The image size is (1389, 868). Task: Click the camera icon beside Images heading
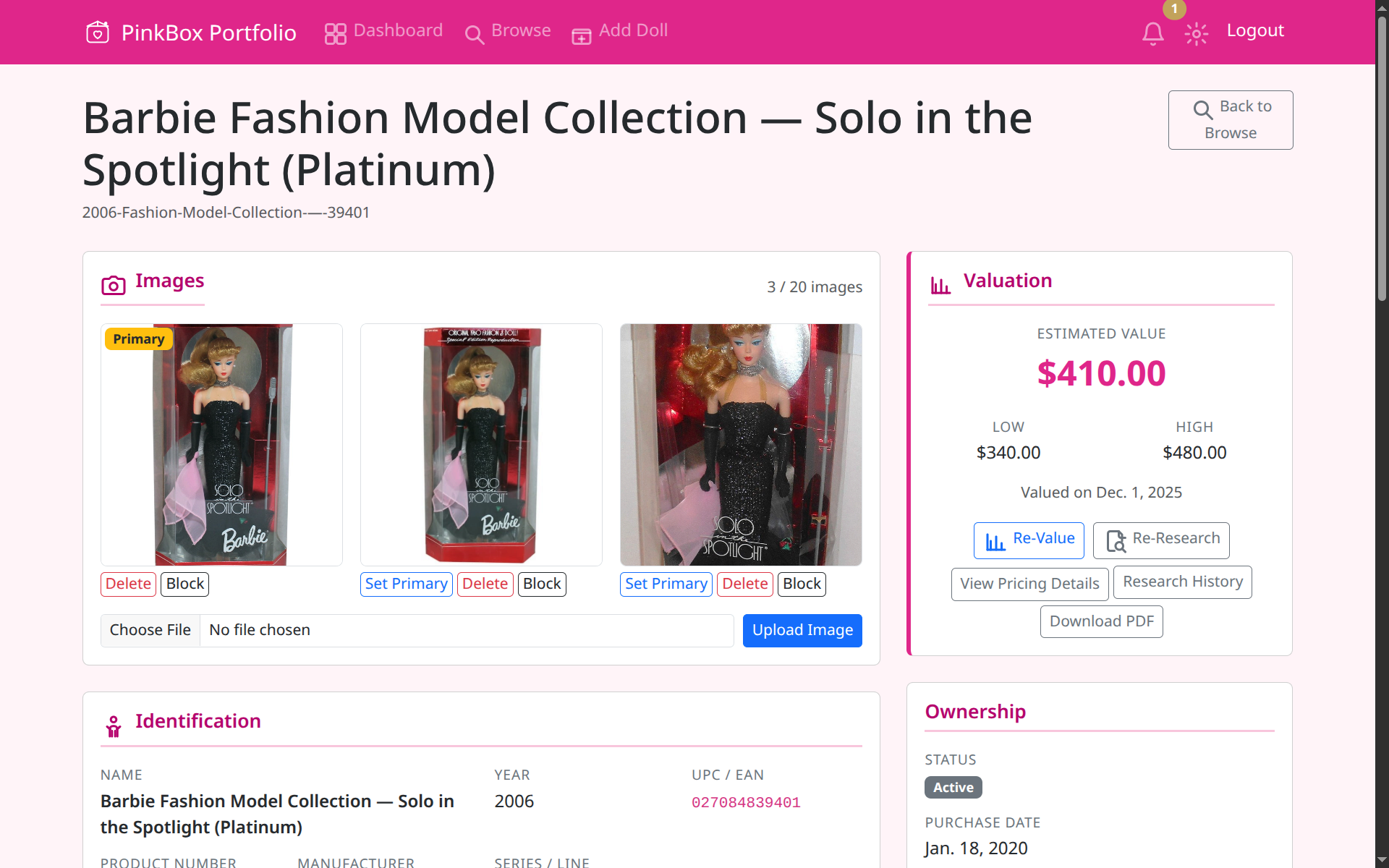pos(113,286)
